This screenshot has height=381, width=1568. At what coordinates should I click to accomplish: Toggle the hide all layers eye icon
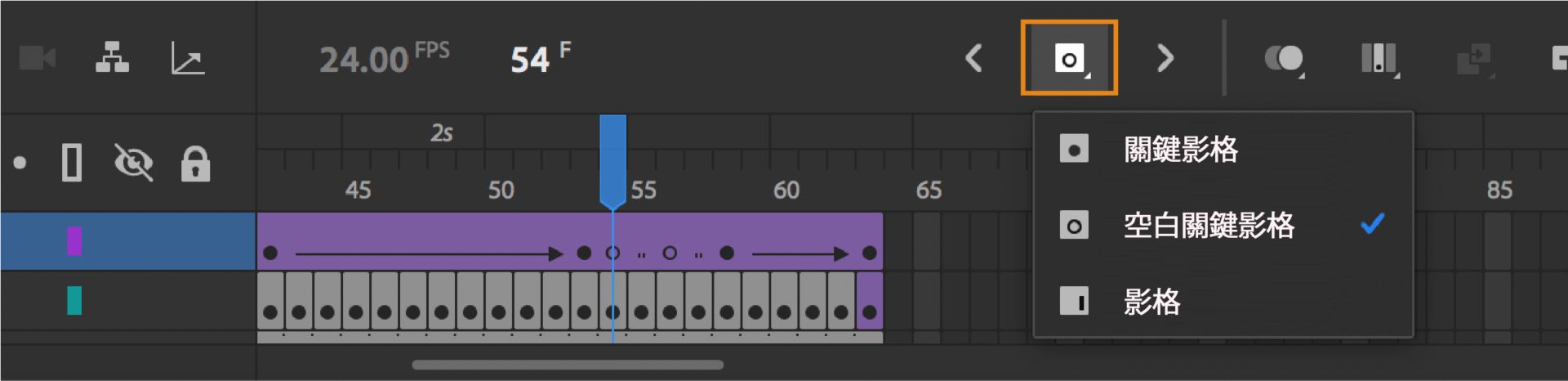point(134,163)
